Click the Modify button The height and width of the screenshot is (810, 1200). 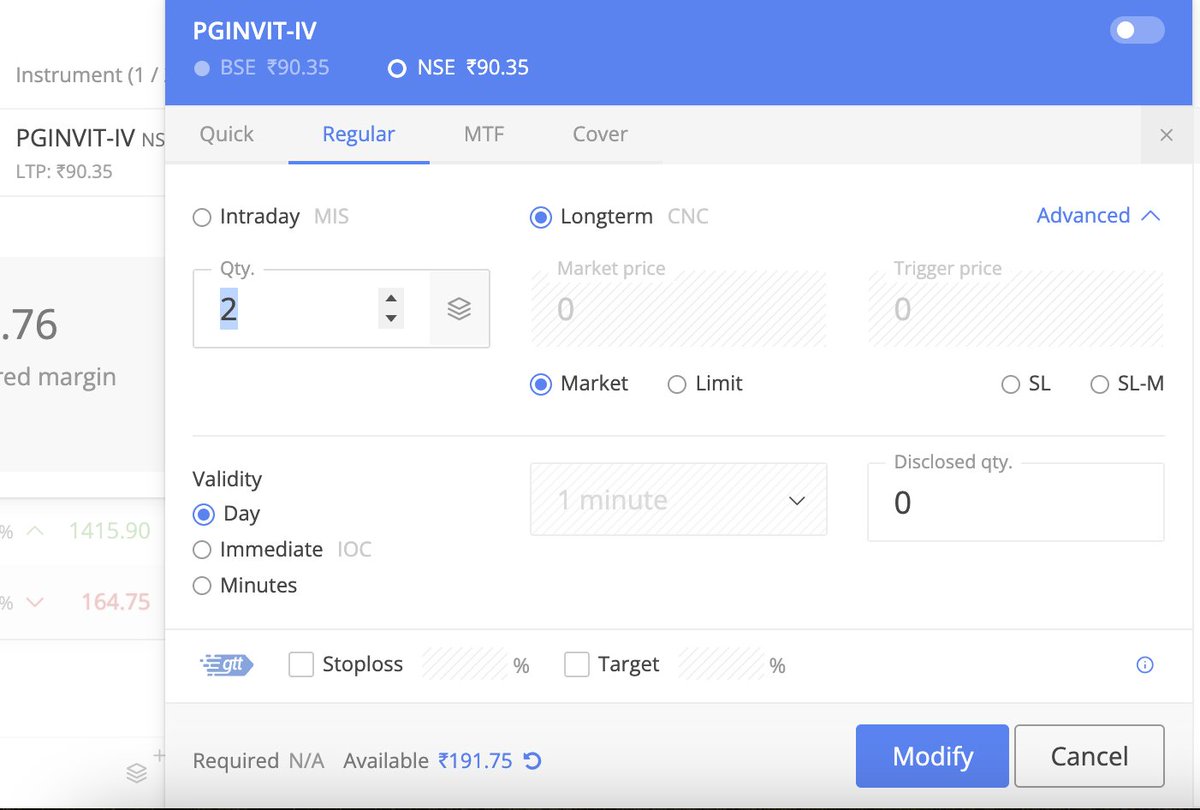(x=933, y=756)
